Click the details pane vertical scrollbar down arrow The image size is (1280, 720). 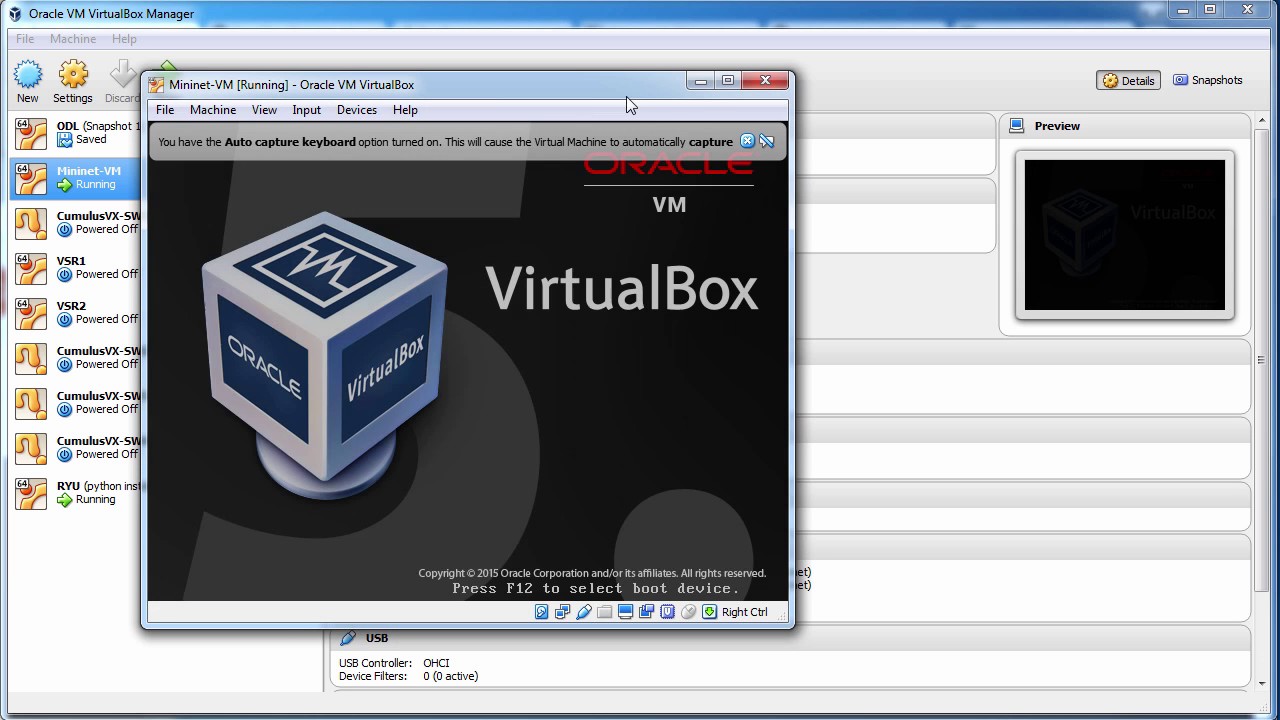coord(1260,684)
